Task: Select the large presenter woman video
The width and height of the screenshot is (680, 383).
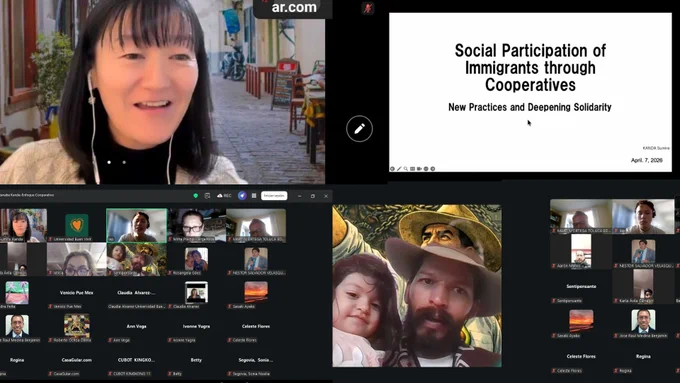Action: coord(162,92)
